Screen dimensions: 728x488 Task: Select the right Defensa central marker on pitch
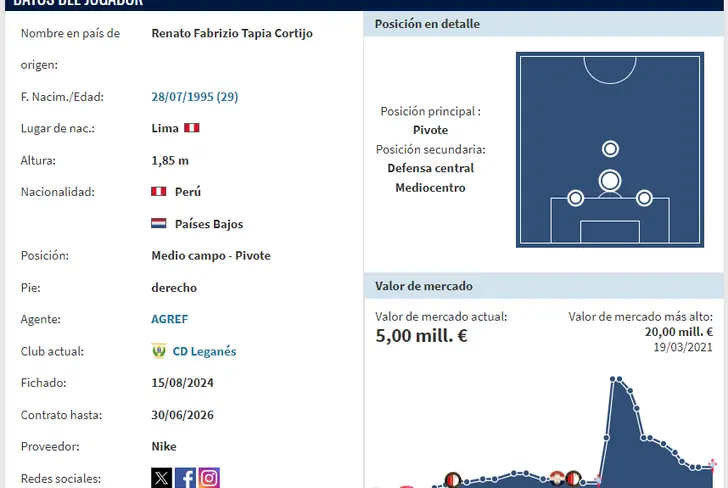644,198
